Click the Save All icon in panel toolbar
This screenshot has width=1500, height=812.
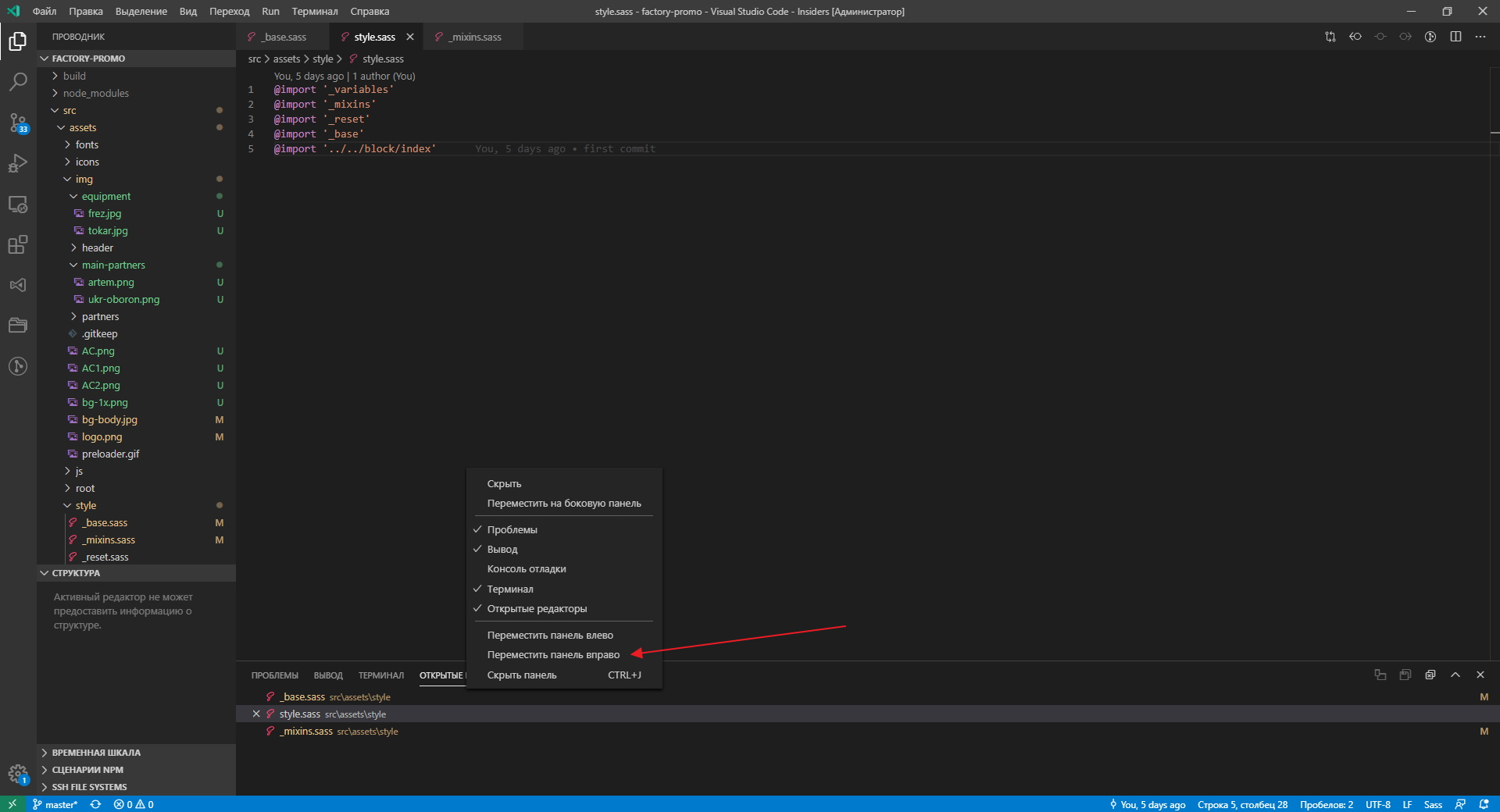coord(1405,675)
